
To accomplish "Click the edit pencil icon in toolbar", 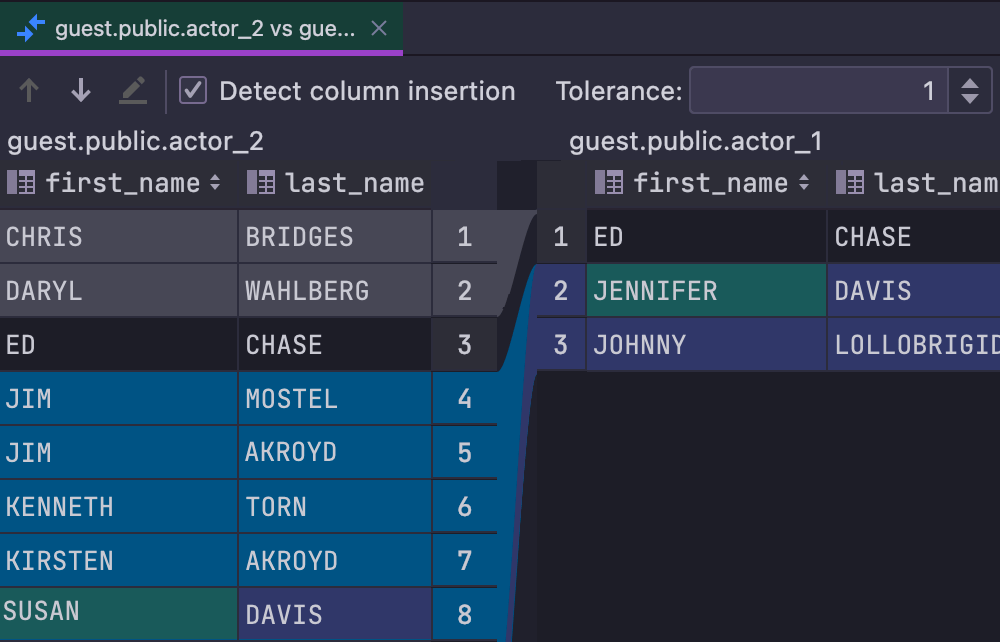I will (132, 91).
